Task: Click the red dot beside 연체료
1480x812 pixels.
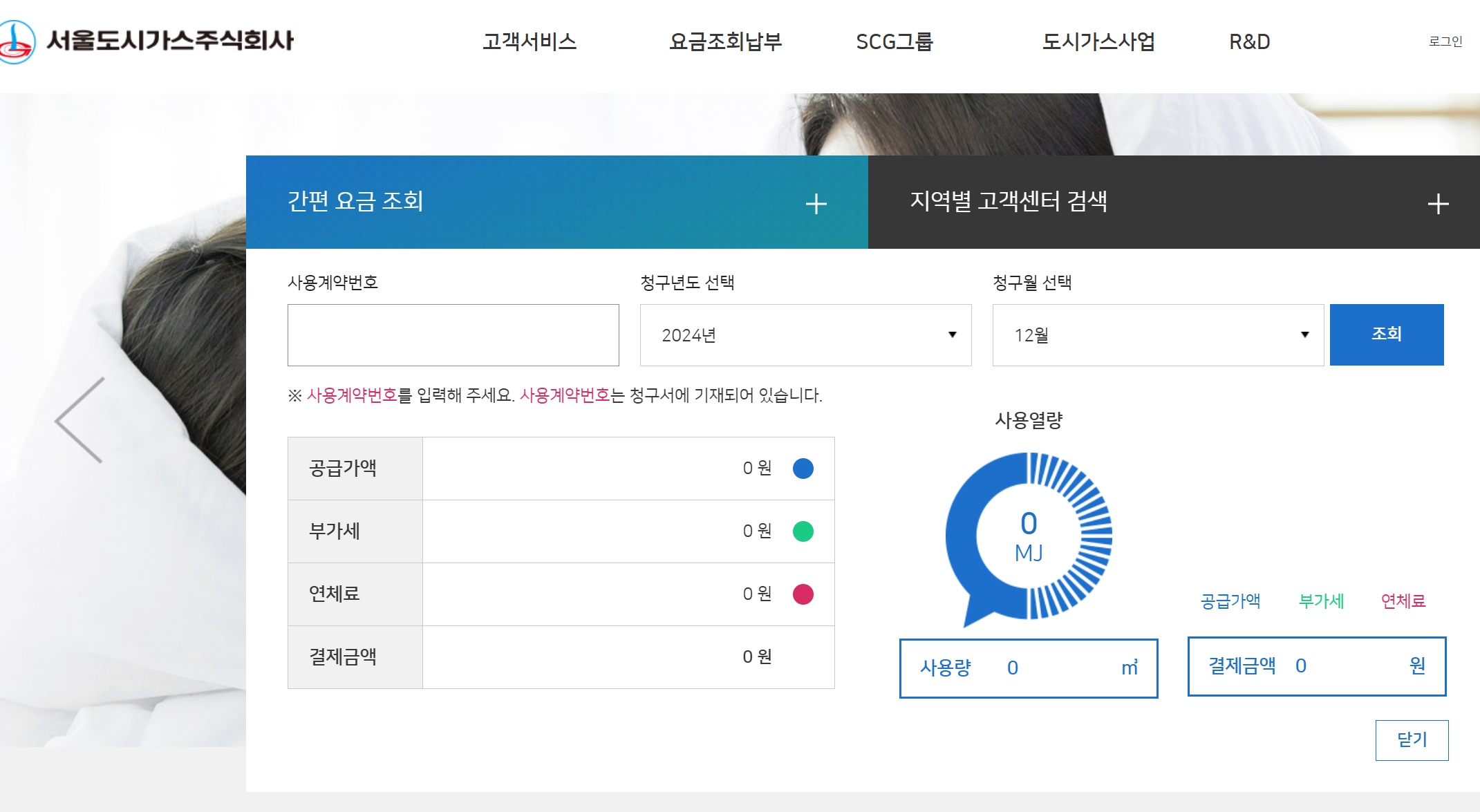Action: [x=802, y=593]
